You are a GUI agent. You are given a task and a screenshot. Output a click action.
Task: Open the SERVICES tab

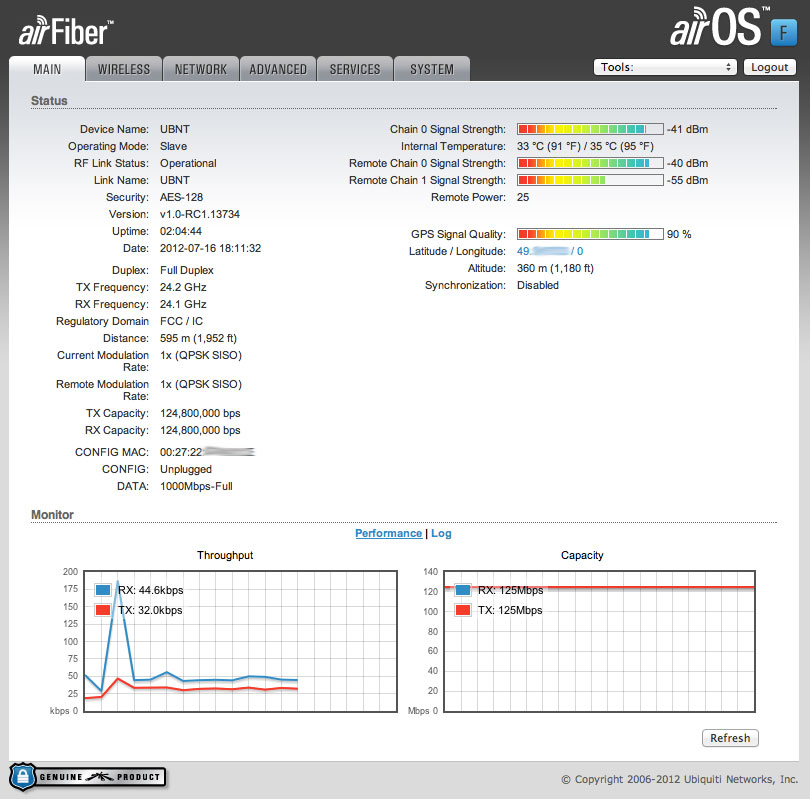[355, 69]
